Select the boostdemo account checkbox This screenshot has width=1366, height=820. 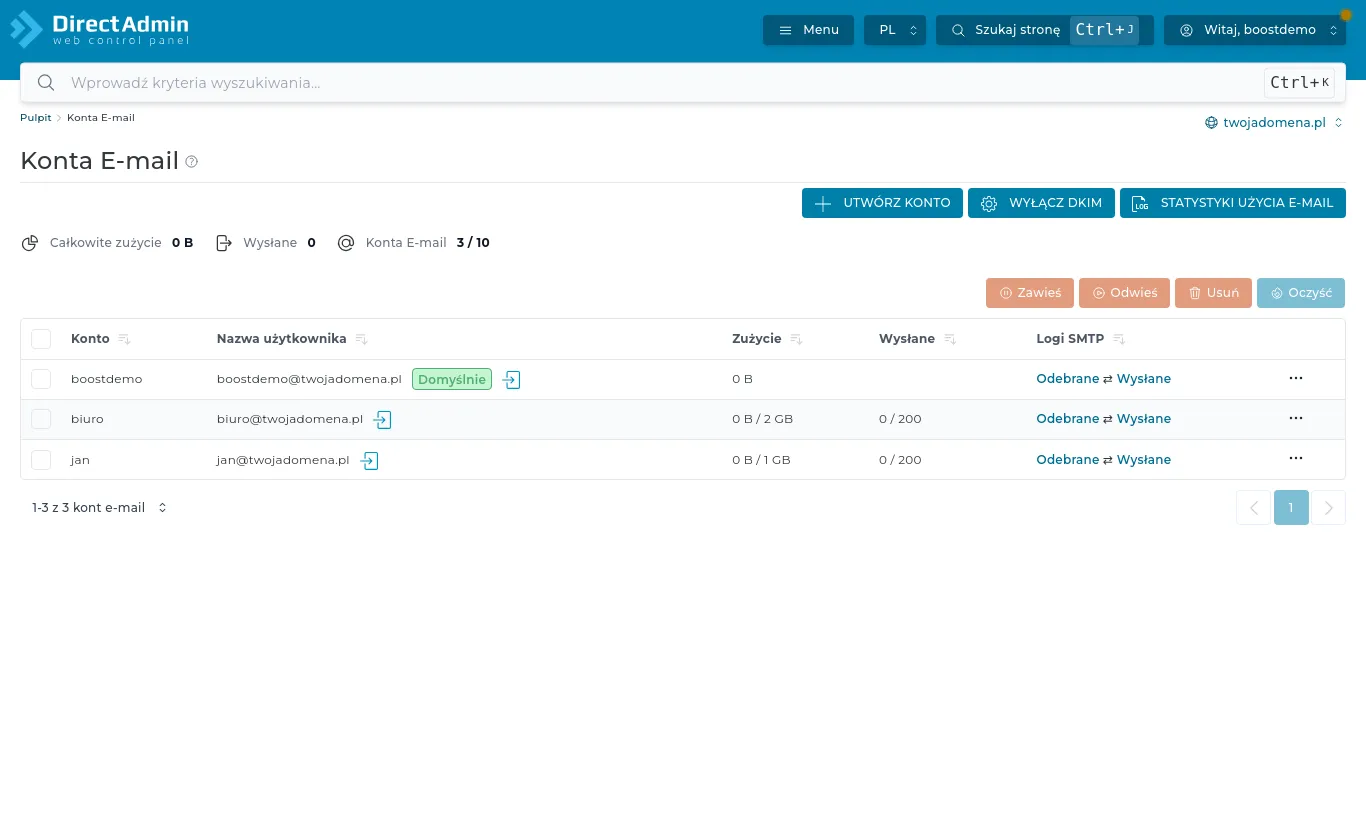pos(41,379)
